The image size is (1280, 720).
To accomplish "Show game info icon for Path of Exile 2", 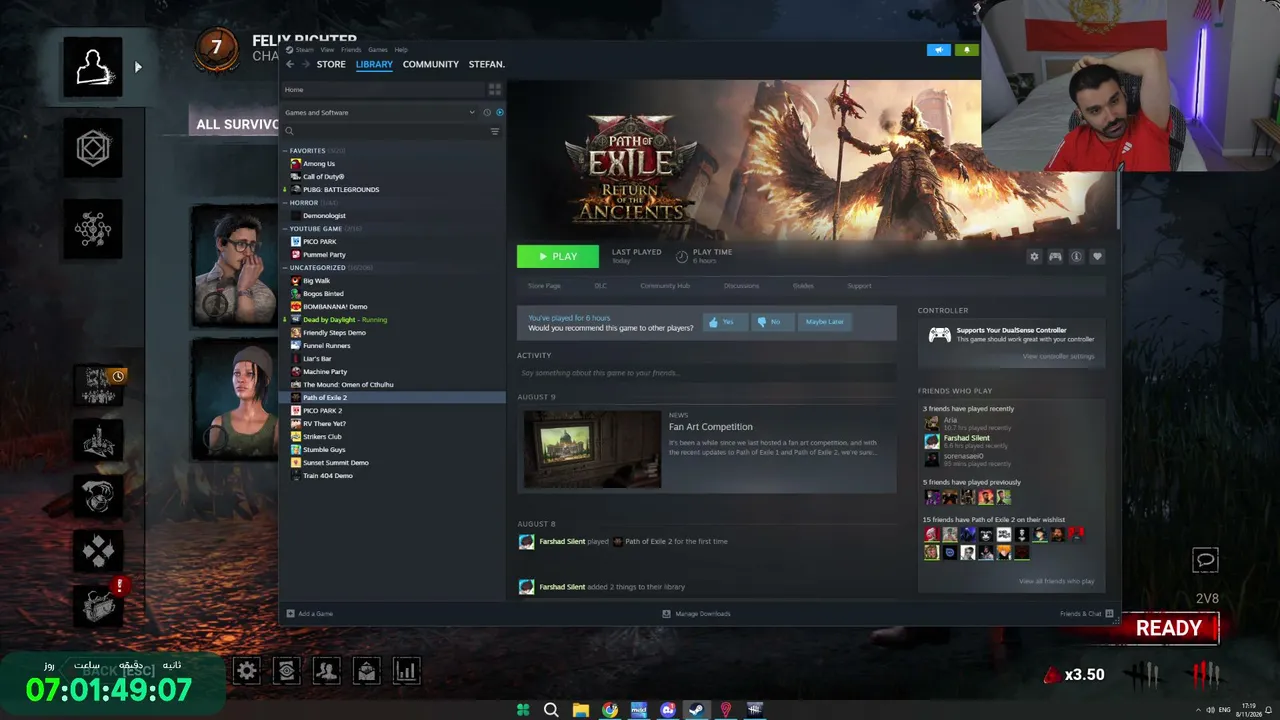I will [x=1076, y=257].
